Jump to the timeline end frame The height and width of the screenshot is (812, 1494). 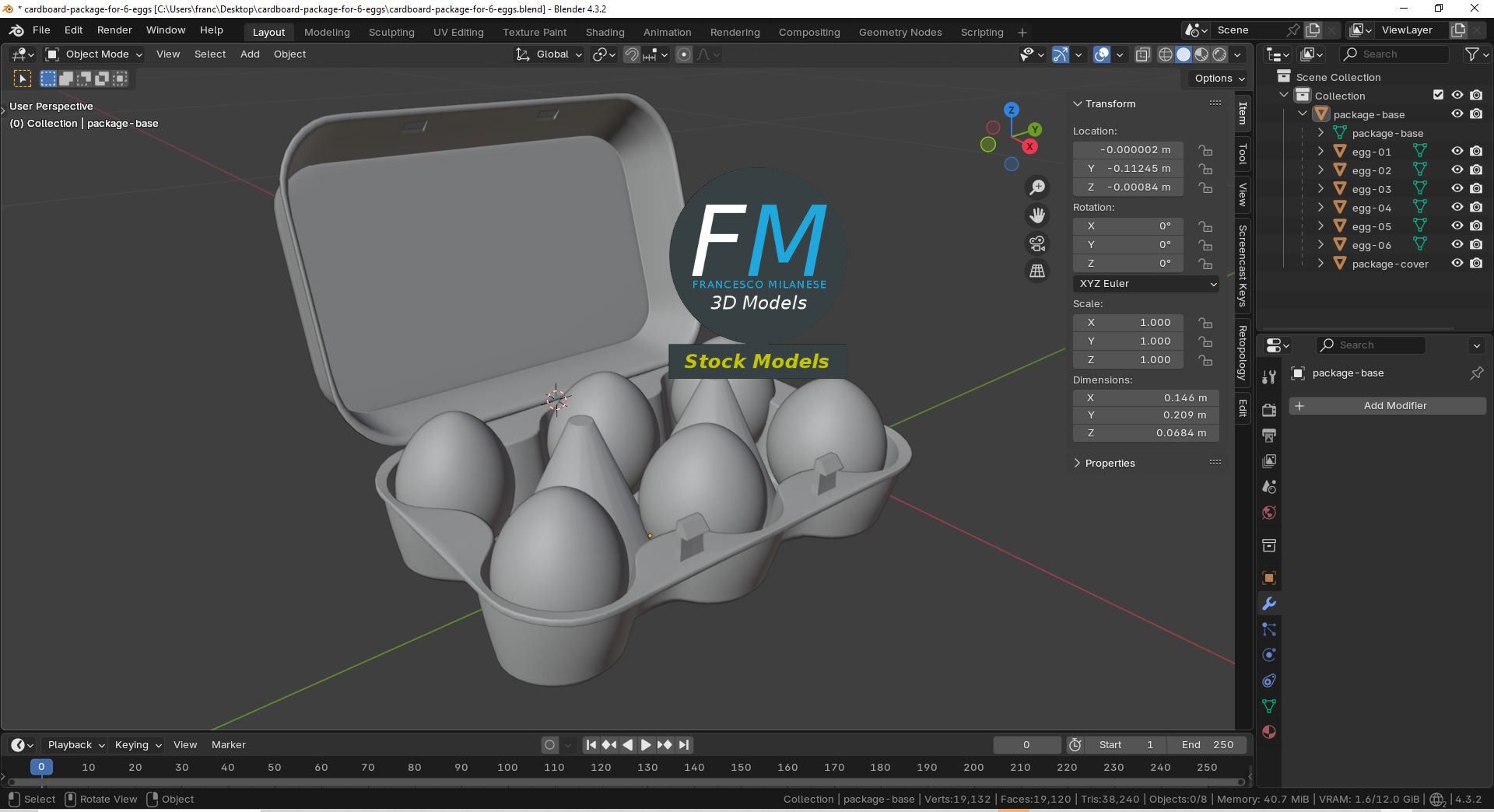coord(684,745)
